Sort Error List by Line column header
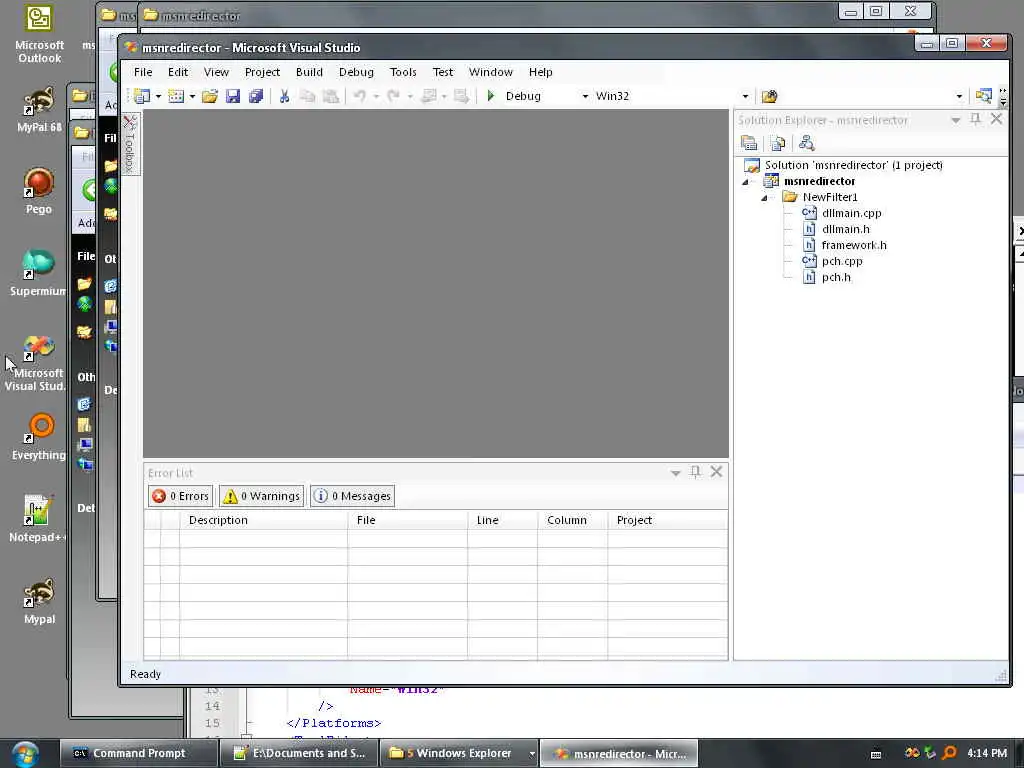The width and height of the screenshot is (1024, 768). 502,520
